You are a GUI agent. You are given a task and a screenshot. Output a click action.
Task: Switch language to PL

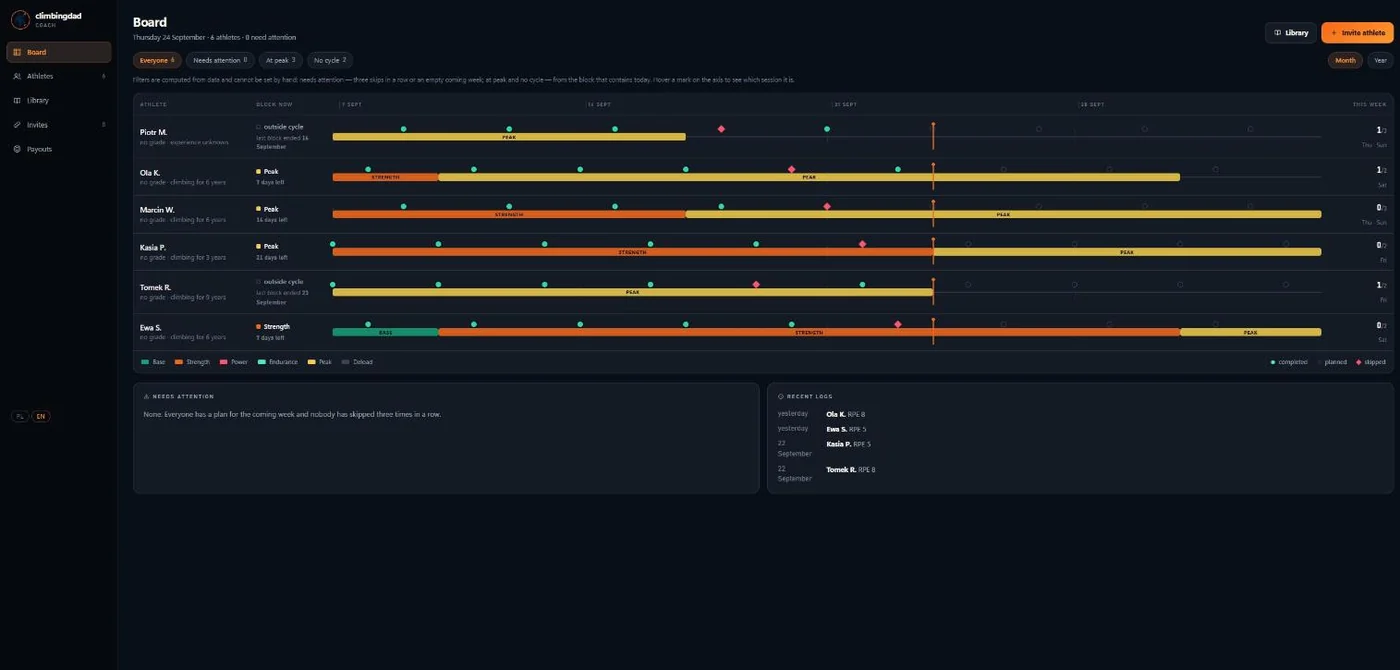[x=20, y=416]
